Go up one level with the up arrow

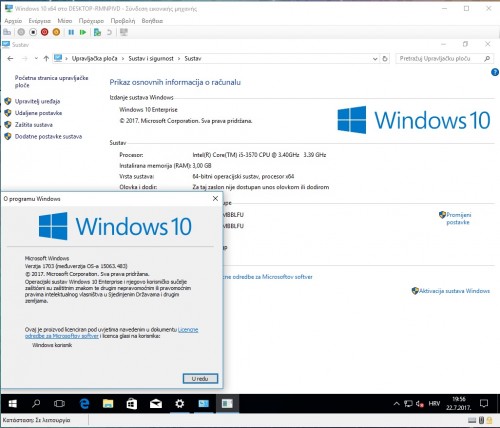point(46,59)
